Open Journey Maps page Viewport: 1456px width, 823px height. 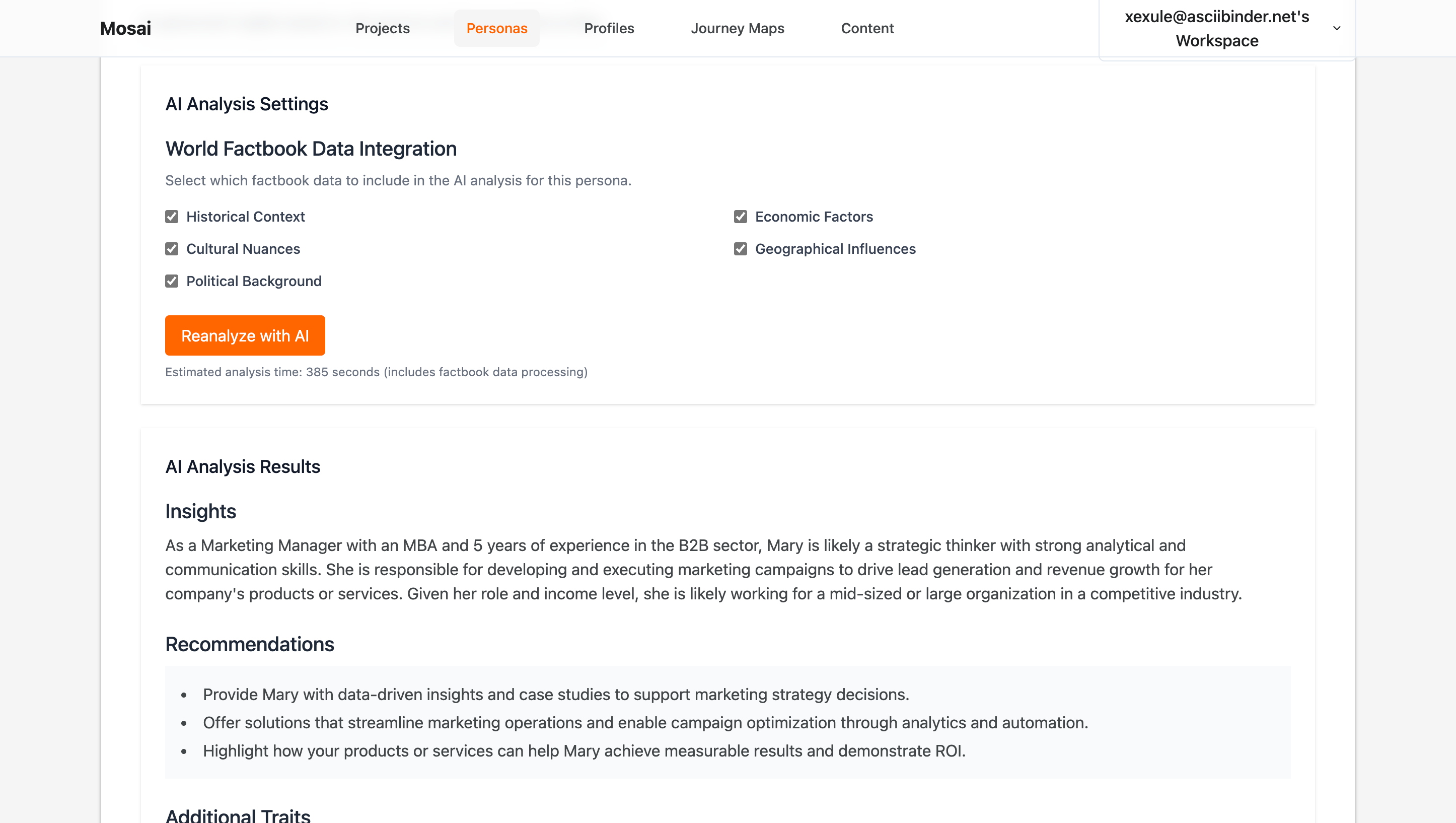pos(737,28)
